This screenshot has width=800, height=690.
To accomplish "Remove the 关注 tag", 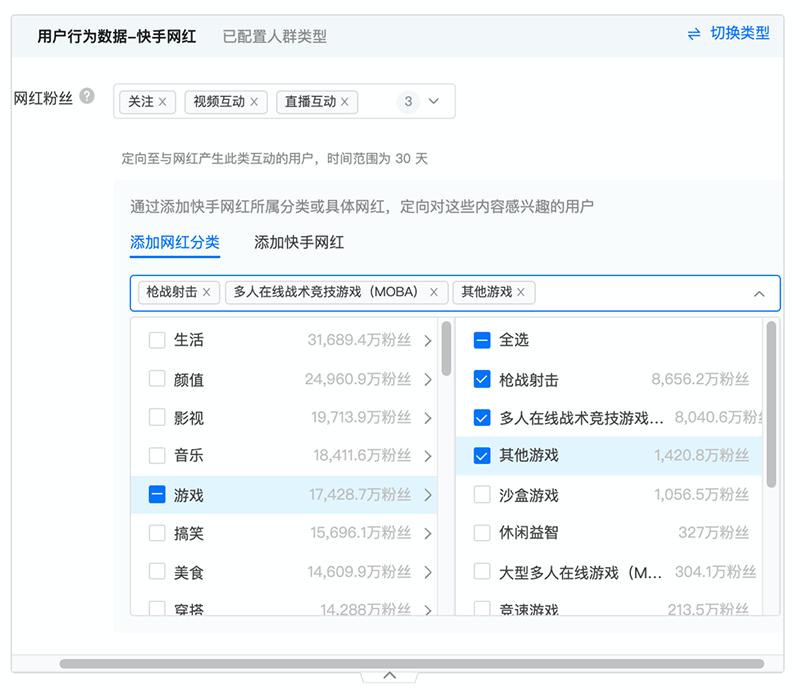I will (x=162, y=102).
